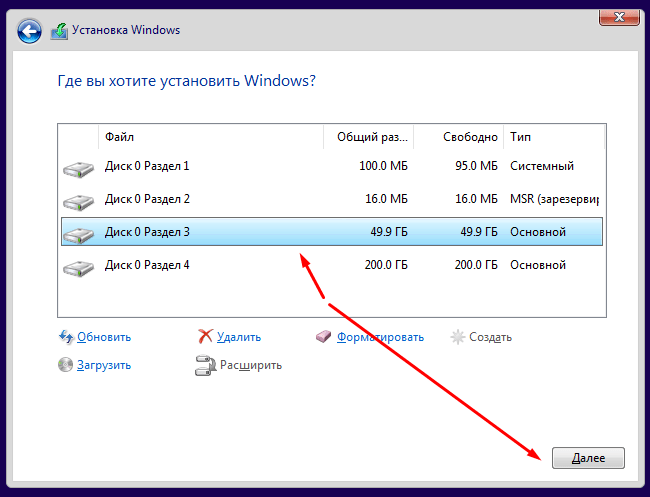Click the 200.0 ГБ free space cell
The image size is (650, 497).
476,265
